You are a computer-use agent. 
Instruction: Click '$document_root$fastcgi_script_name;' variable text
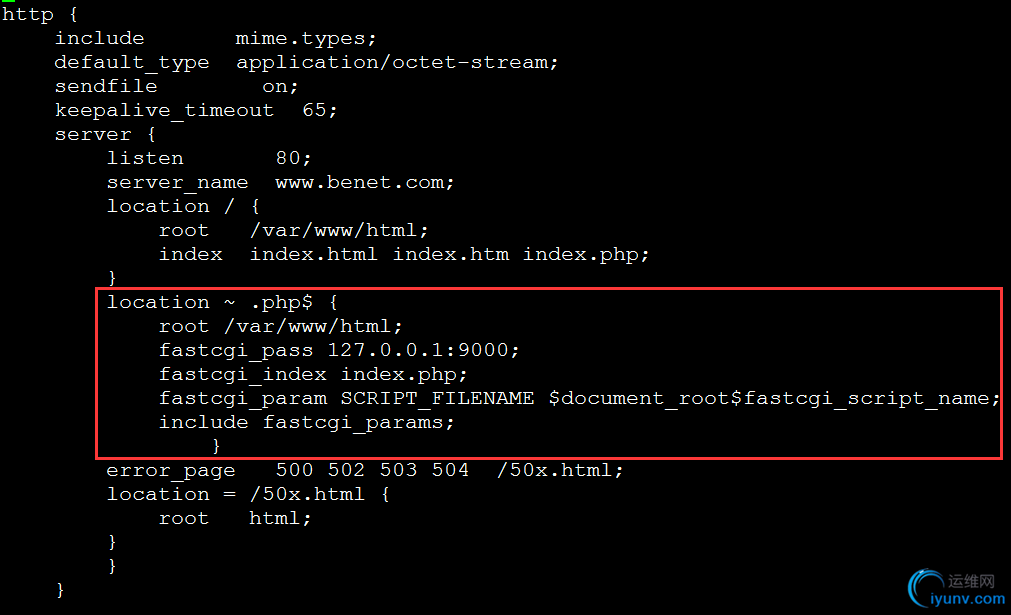pyautogui.click(x=774, y=398)
